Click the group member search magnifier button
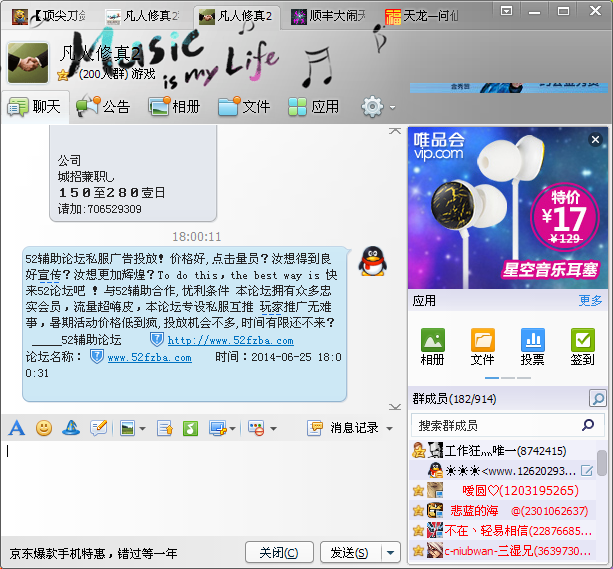Image resolution: width=613 pixels, height=569 pixels. point(597,399)
